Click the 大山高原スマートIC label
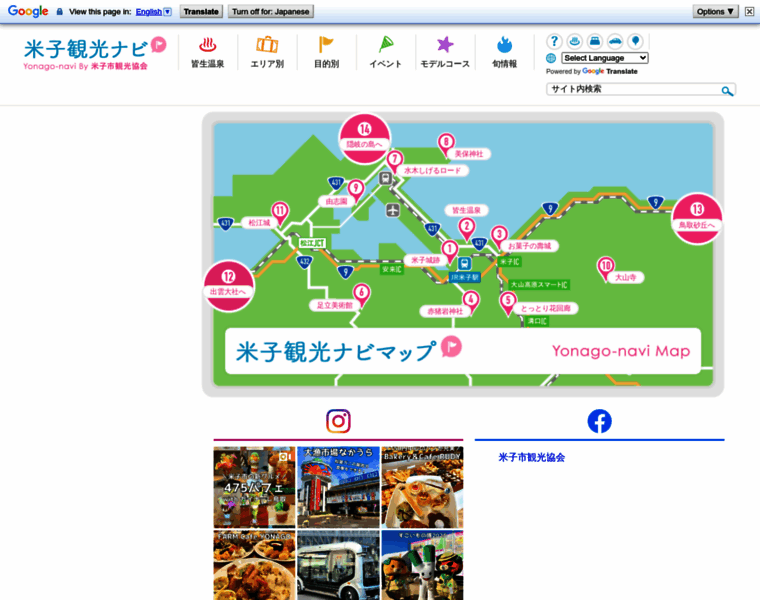760x600 pixels. (x=539, y=284)
